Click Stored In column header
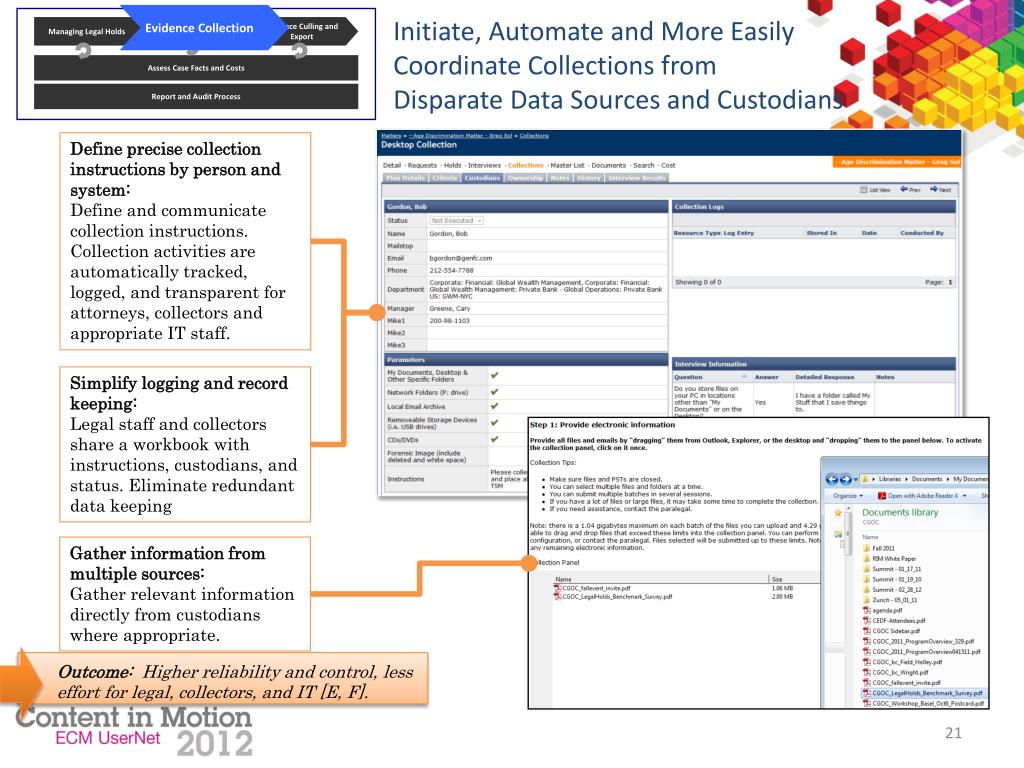This screenshot has width=1024, height=768. pyautogui.click(x=822, y=232)
